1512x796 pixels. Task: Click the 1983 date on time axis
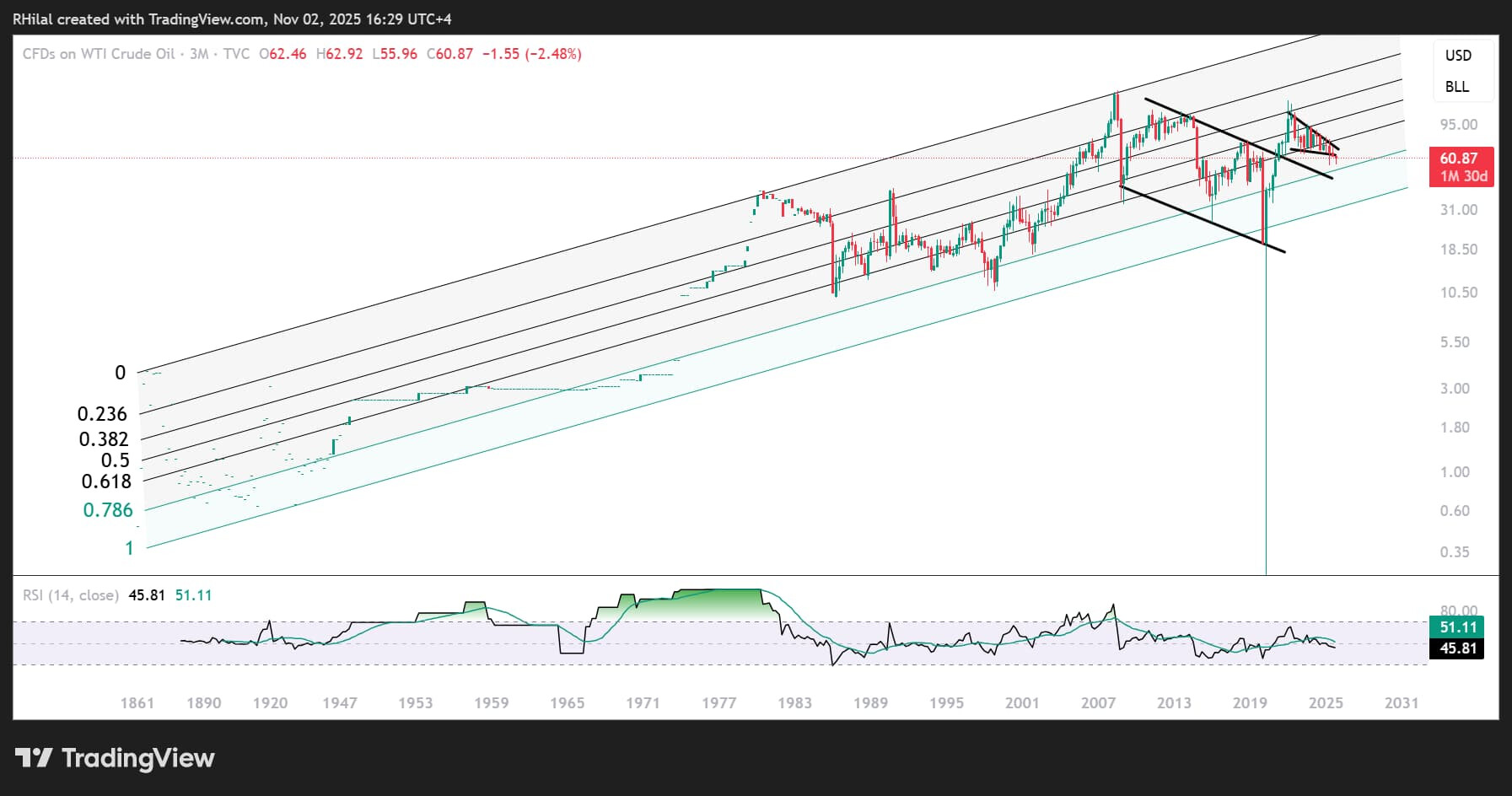(794, 702)
